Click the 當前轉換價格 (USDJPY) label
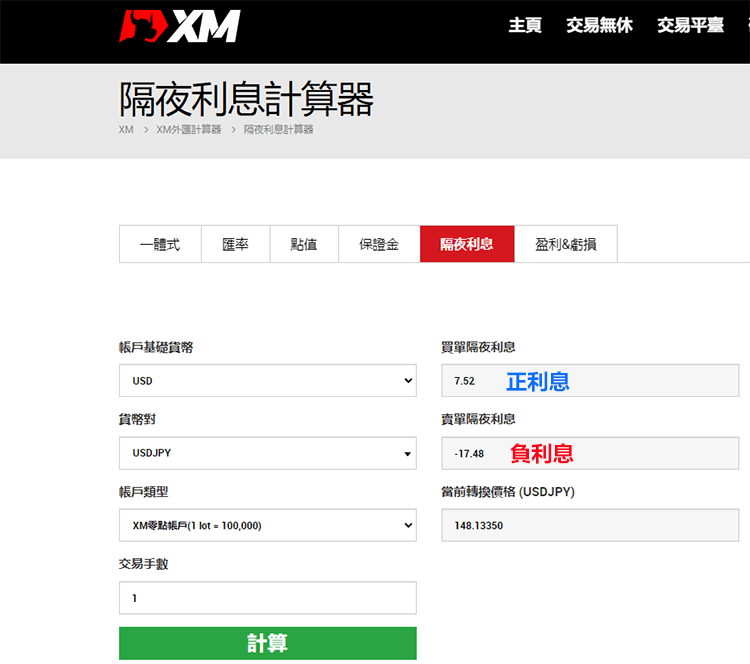 (x=508, y=492)
